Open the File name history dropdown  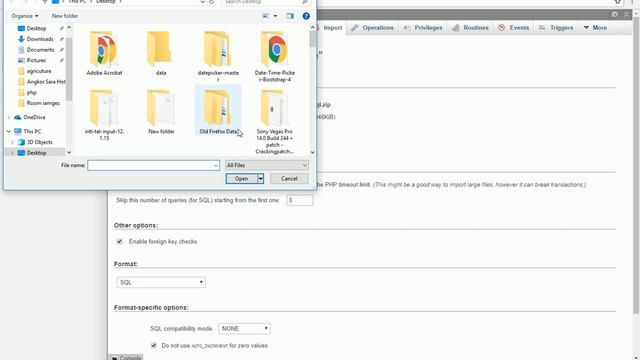216,165
